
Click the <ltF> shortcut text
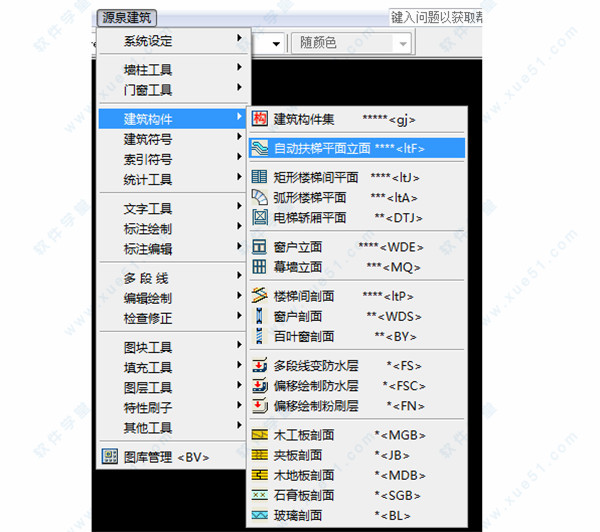click(x=410, y=149)
